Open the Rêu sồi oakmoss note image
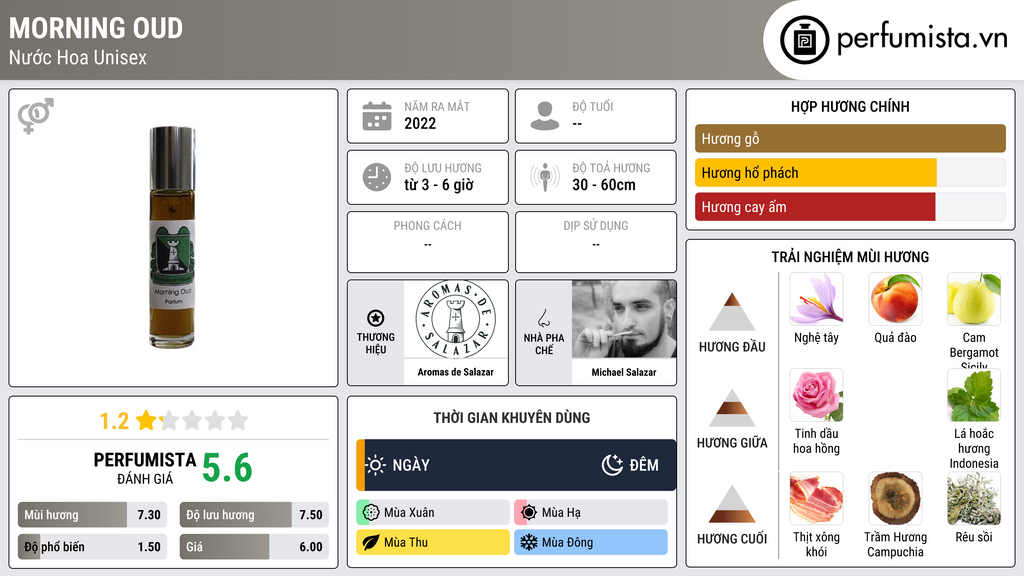Screen dimensions: 1024x576 tap(974, 499)
